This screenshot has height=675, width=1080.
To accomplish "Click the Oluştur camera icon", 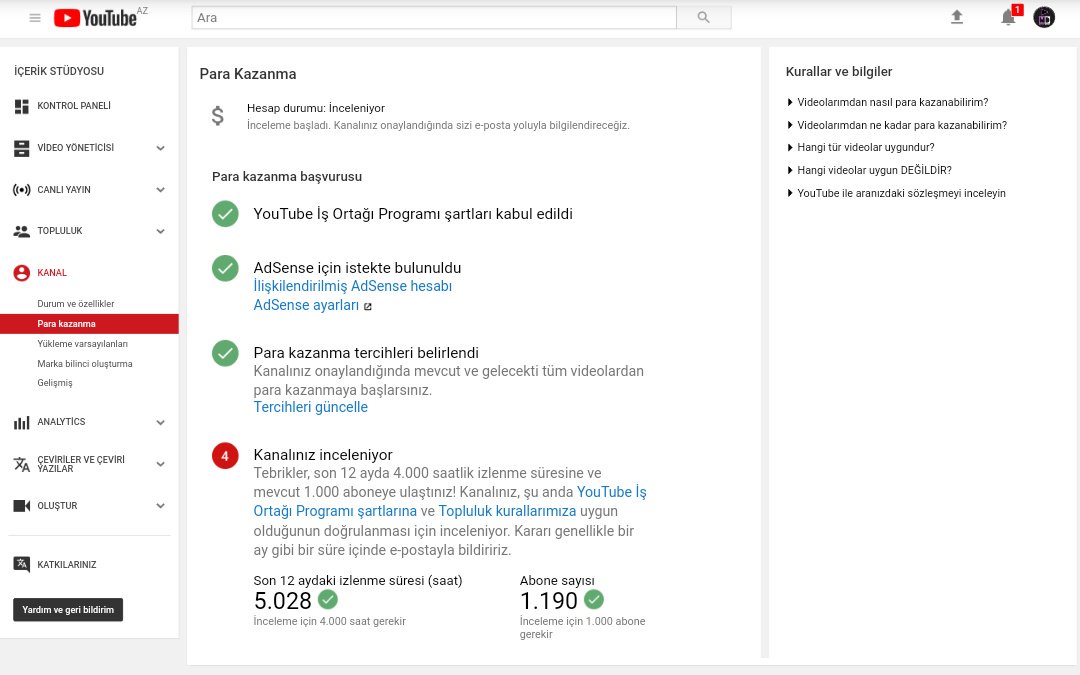I will pyautogui.click(x=21, y=506).
